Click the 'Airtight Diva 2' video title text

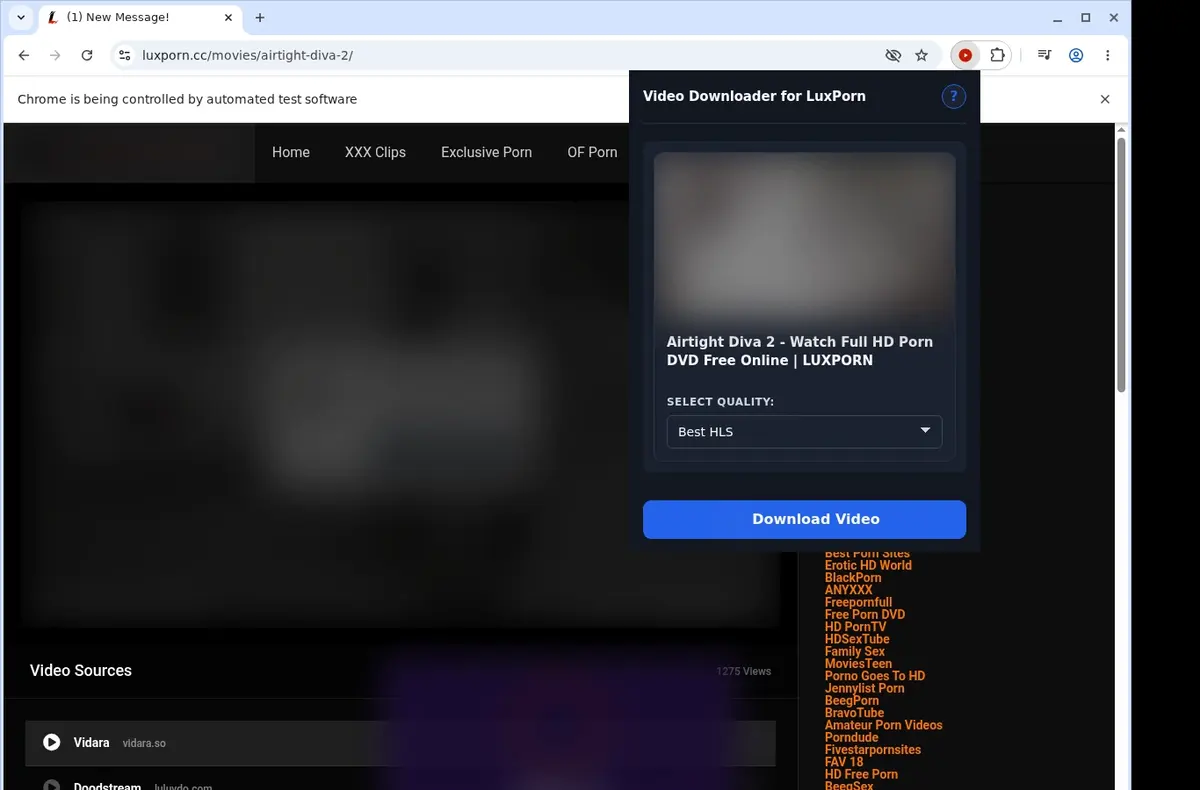800,351
